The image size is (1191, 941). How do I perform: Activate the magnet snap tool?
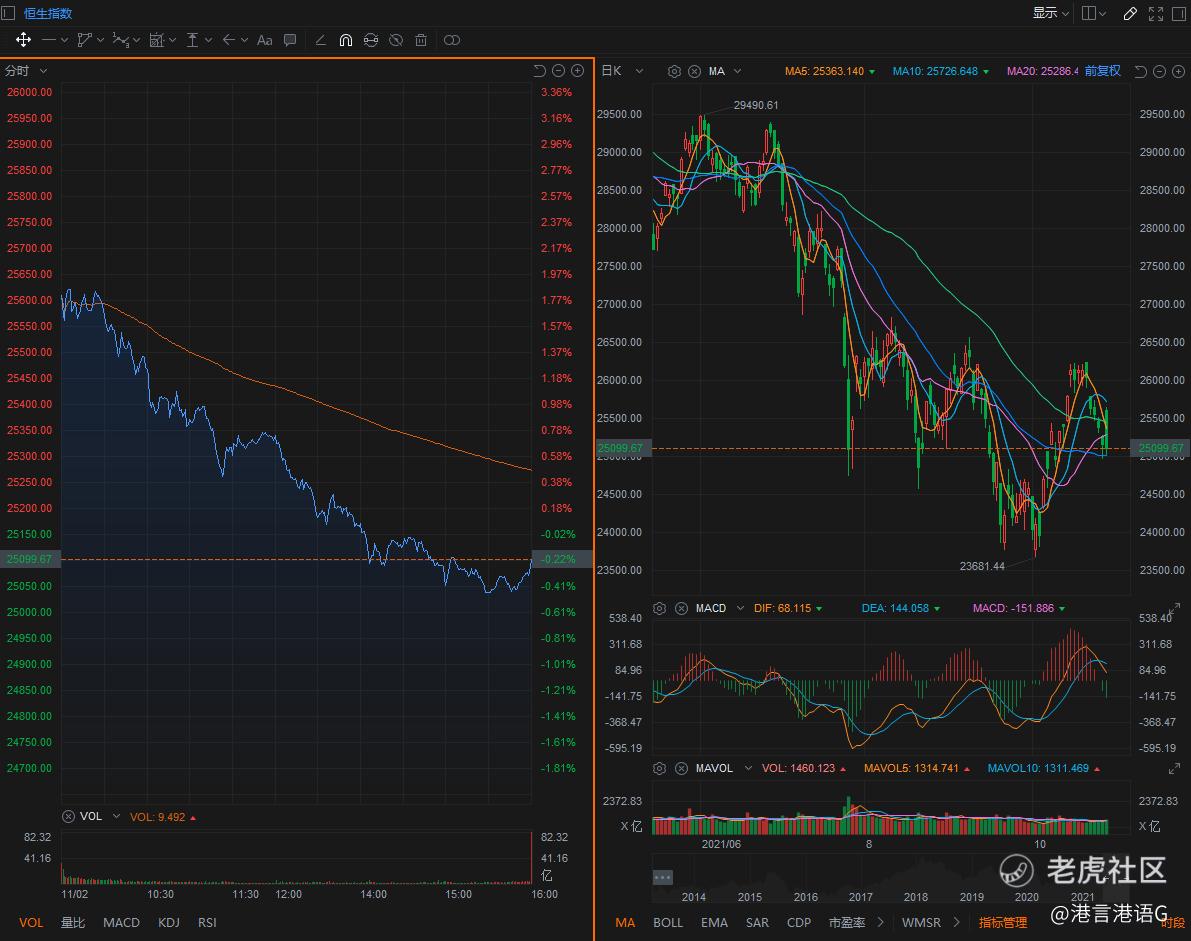coord(346,40)
